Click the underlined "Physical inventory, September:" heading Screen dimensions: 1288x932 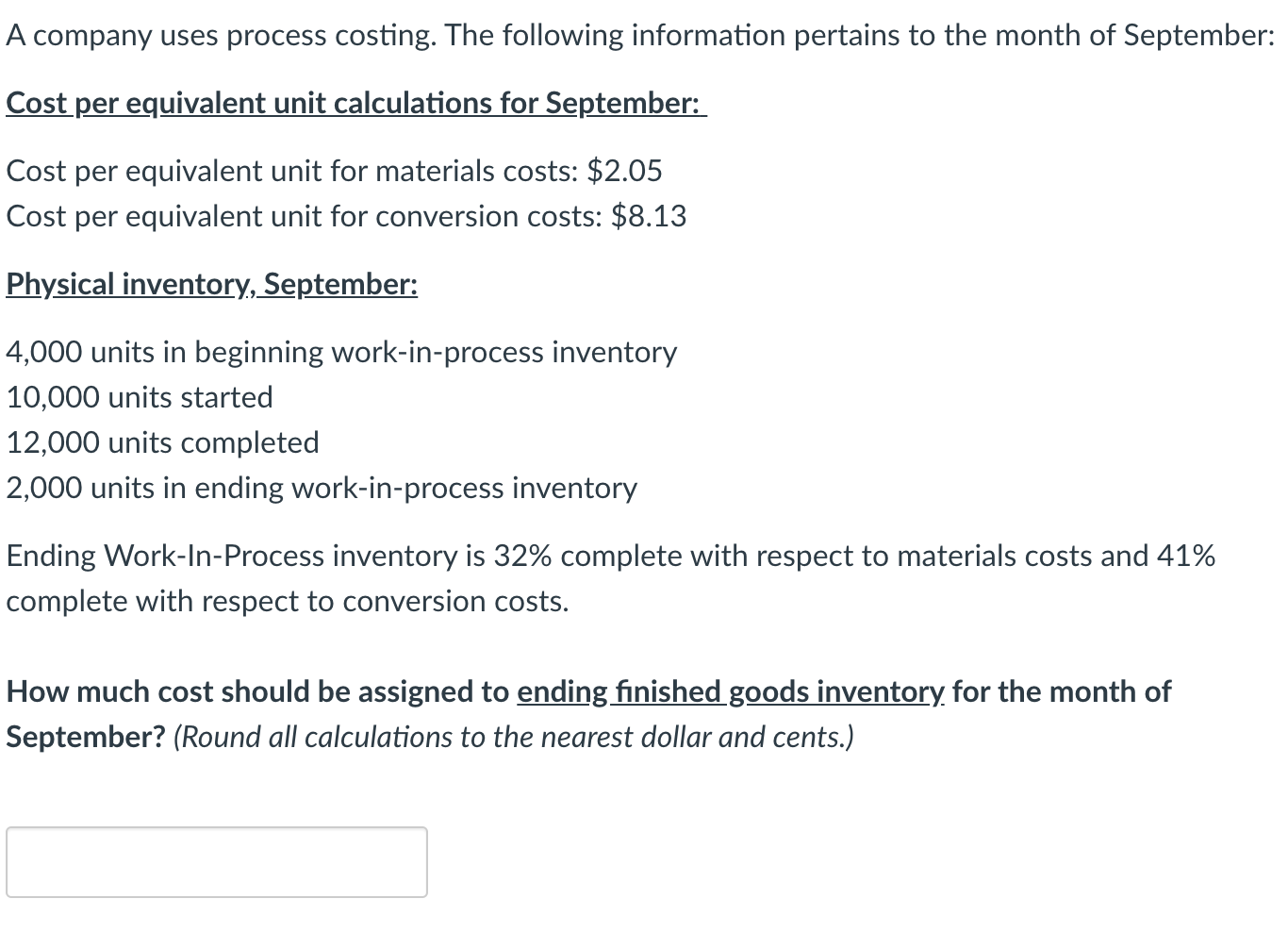click(211, 284)
